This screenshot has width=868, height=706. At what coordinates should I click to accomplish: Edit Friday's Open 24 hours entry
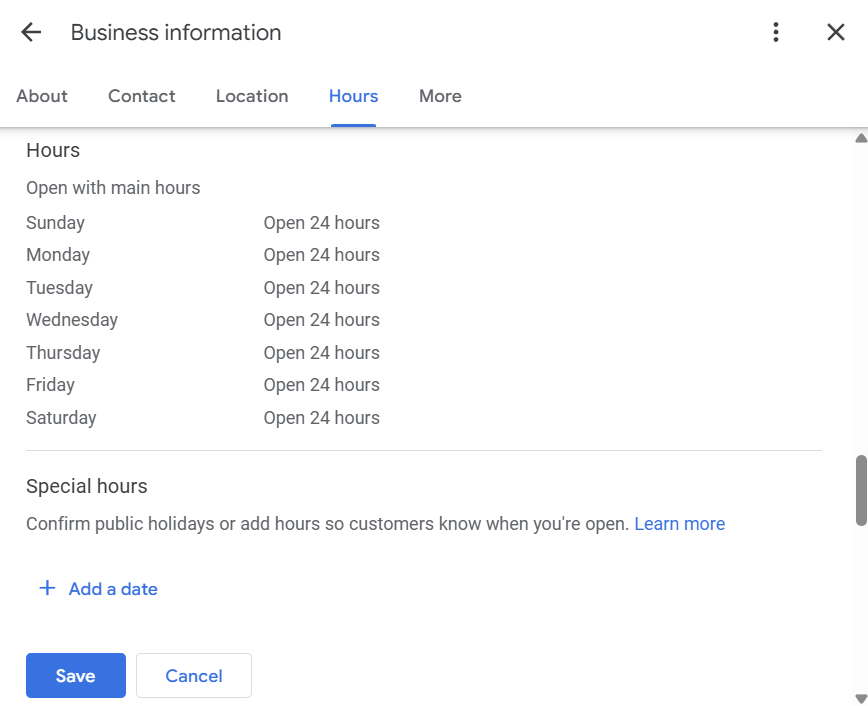click(x=321, y=385)
